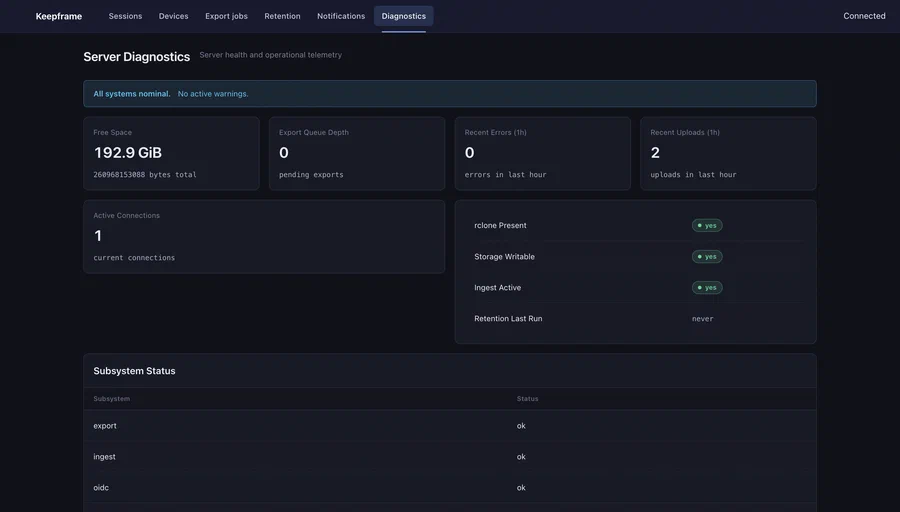Open the Sessions tab
Image resolution: width=900 pixels, height=512 pixels.
125,16
